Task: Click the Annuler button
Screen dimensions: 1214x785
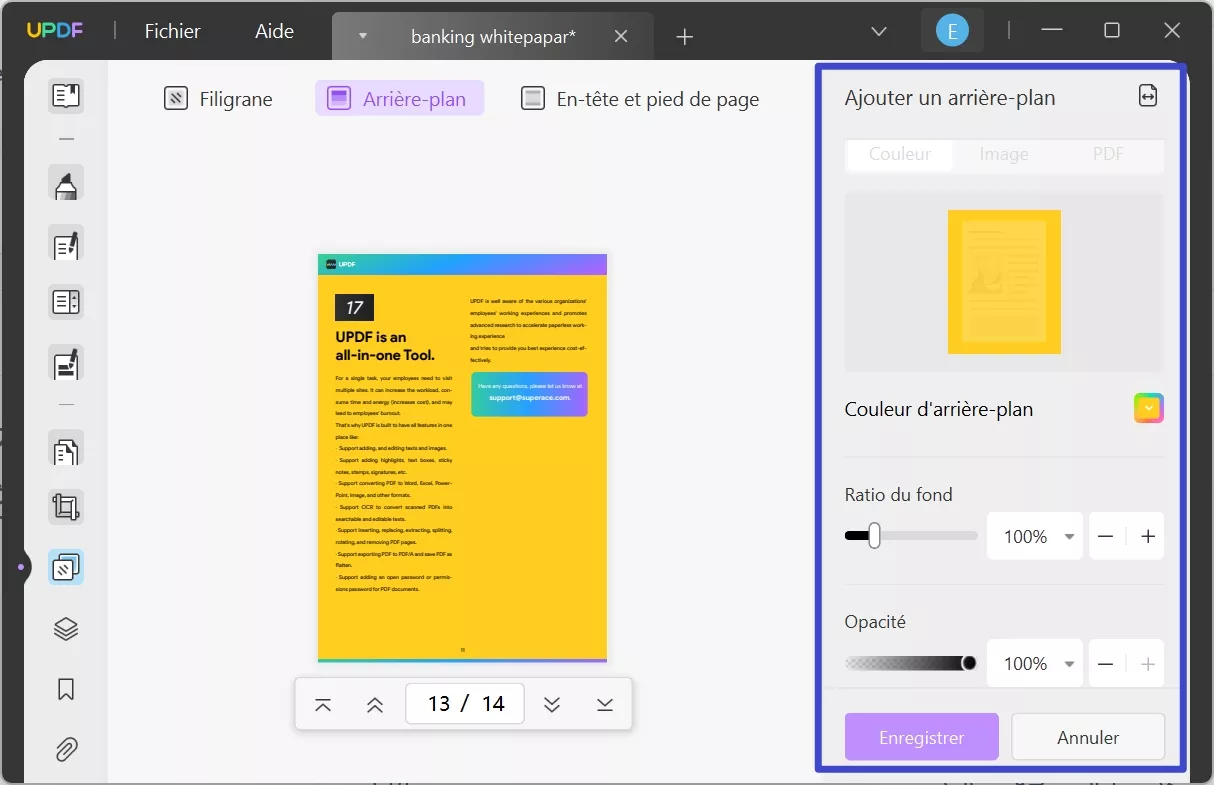Action: 1088,738
